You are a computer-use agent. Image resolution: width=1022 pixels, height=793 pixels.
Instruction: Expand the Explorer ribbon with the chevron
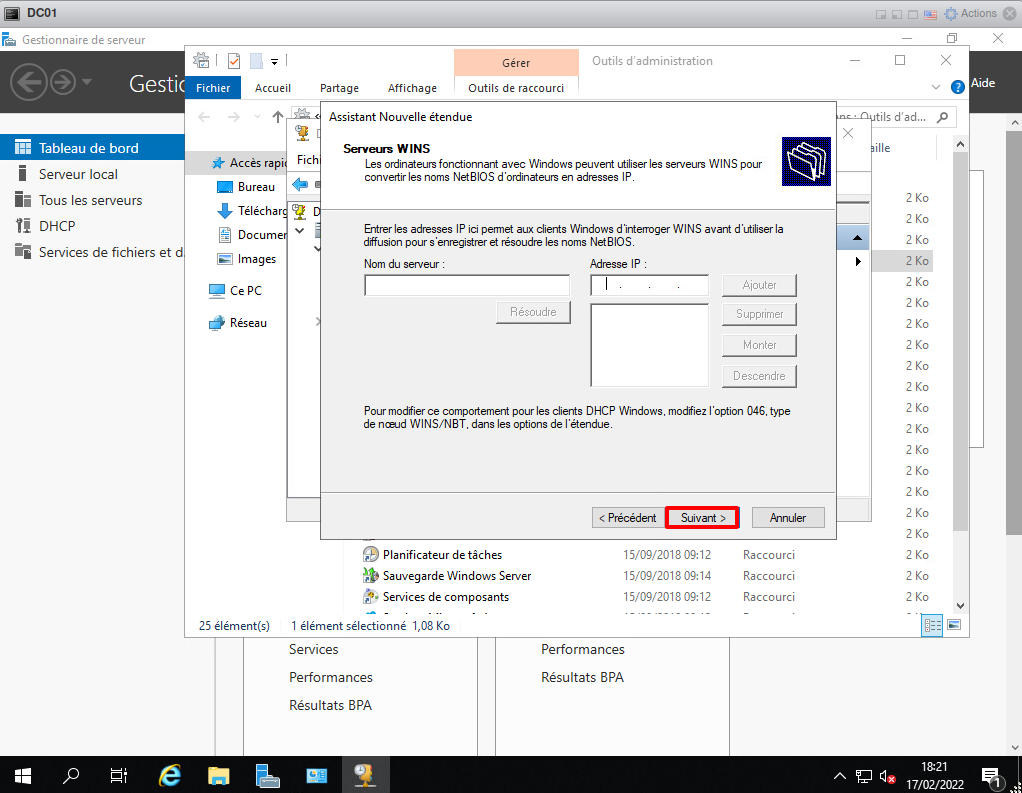pyautogui.click(x=936, y=87)
